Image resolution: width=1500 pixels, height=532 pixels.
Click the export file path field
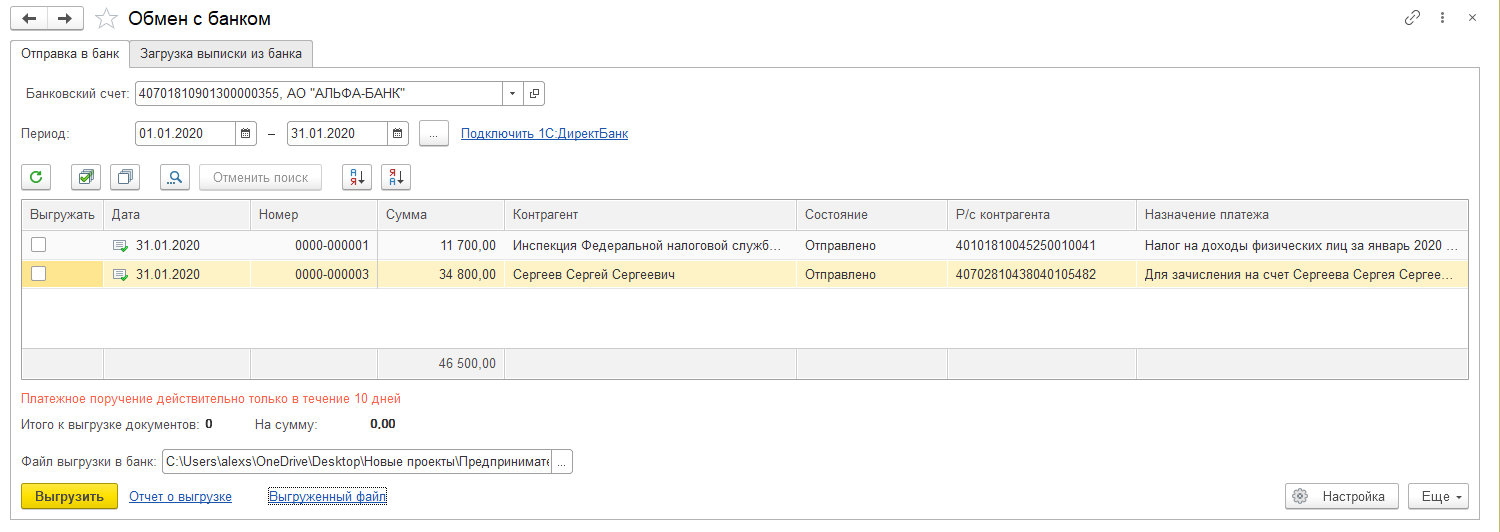[357, 461]
